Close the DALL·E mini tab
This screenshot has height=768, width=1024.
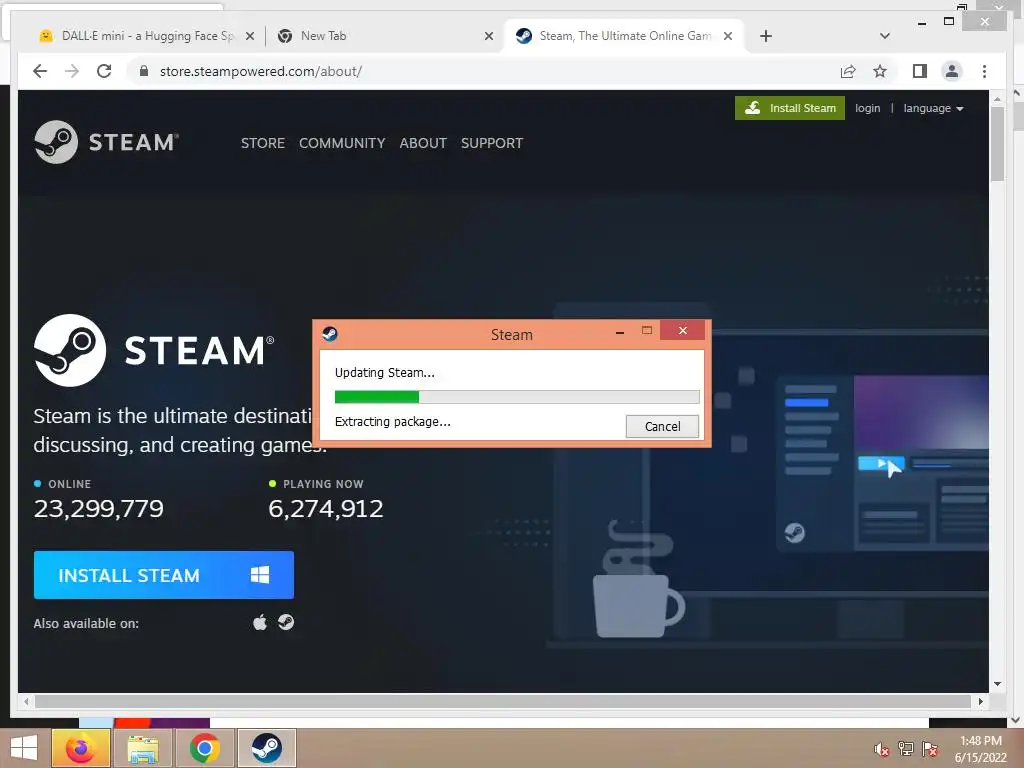click(249, 36)
